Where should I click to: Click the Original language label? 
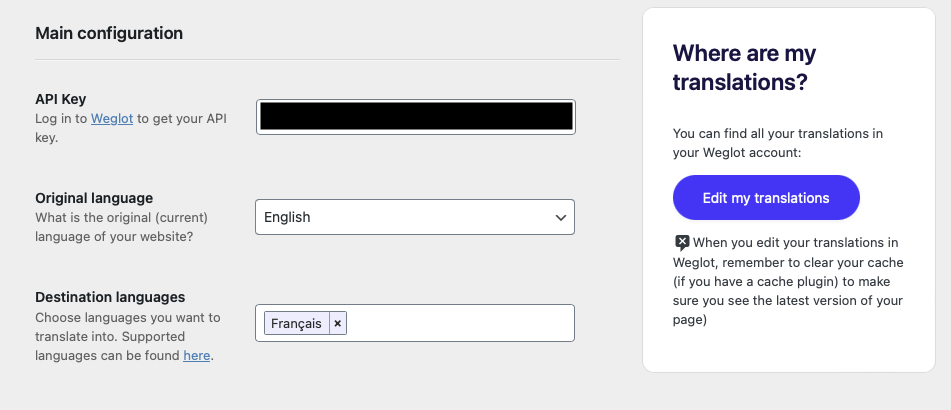[94, 198]
